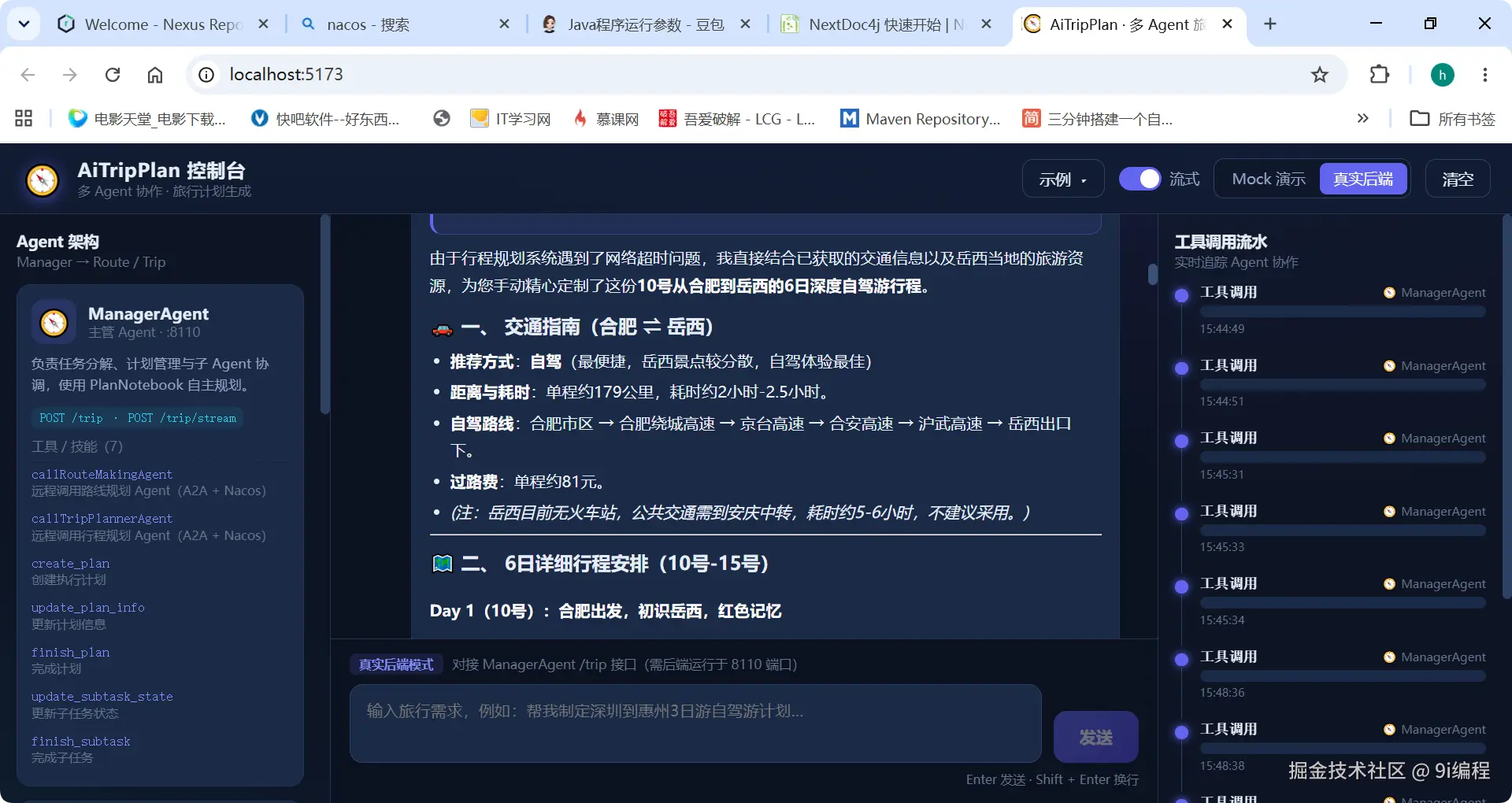
Task: Click the car emoji in 交通指南 heading
Action: (443, 328)
